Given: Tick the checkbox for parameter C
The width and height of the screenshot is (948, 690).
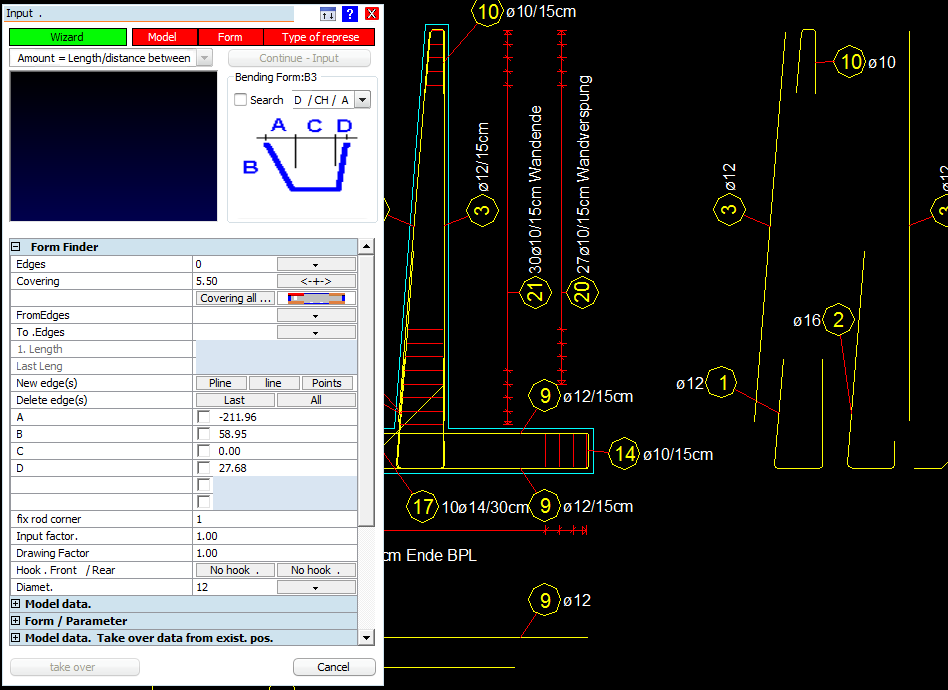Looking at the screenshot, I should click(204, 451).
